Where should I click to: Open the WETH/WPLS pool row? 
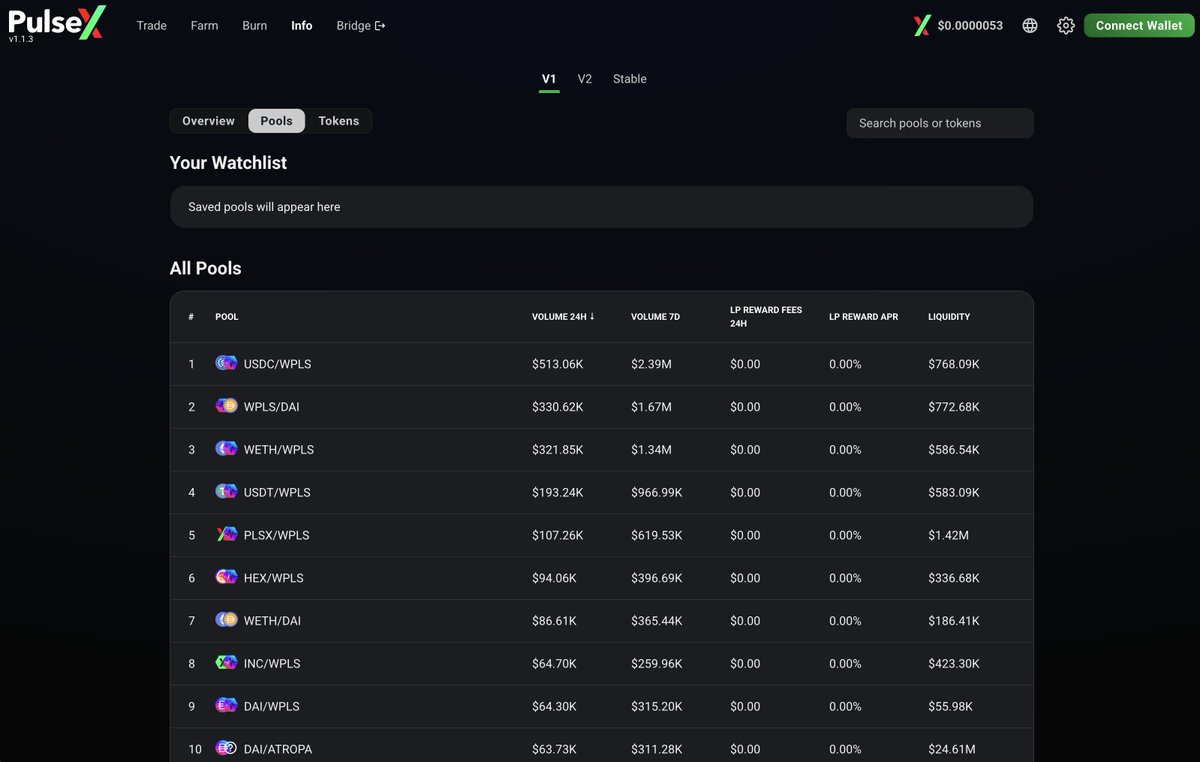click(601, 450)
